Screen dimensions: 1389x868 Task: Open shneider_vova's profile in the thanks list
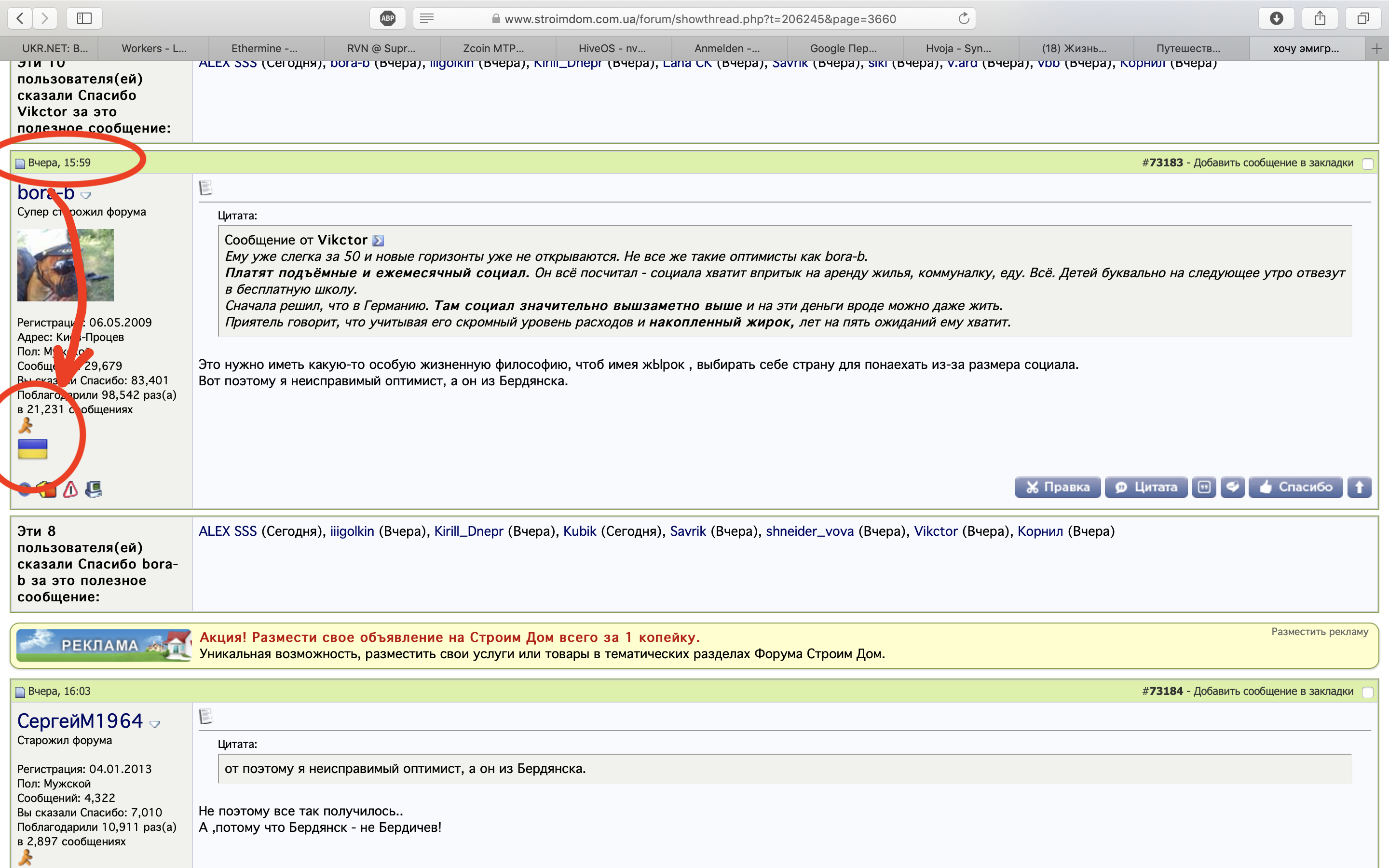tap(810, 531)
